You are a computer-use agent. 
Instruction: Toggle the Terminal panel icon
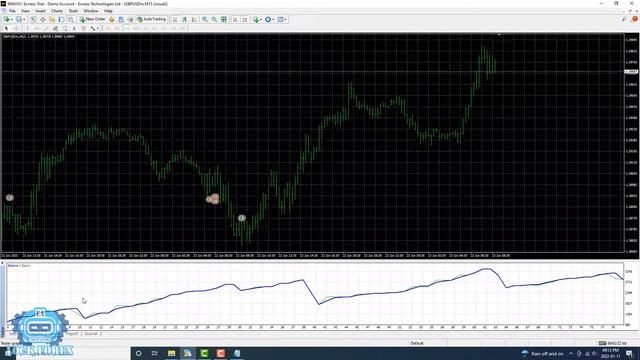61,19
